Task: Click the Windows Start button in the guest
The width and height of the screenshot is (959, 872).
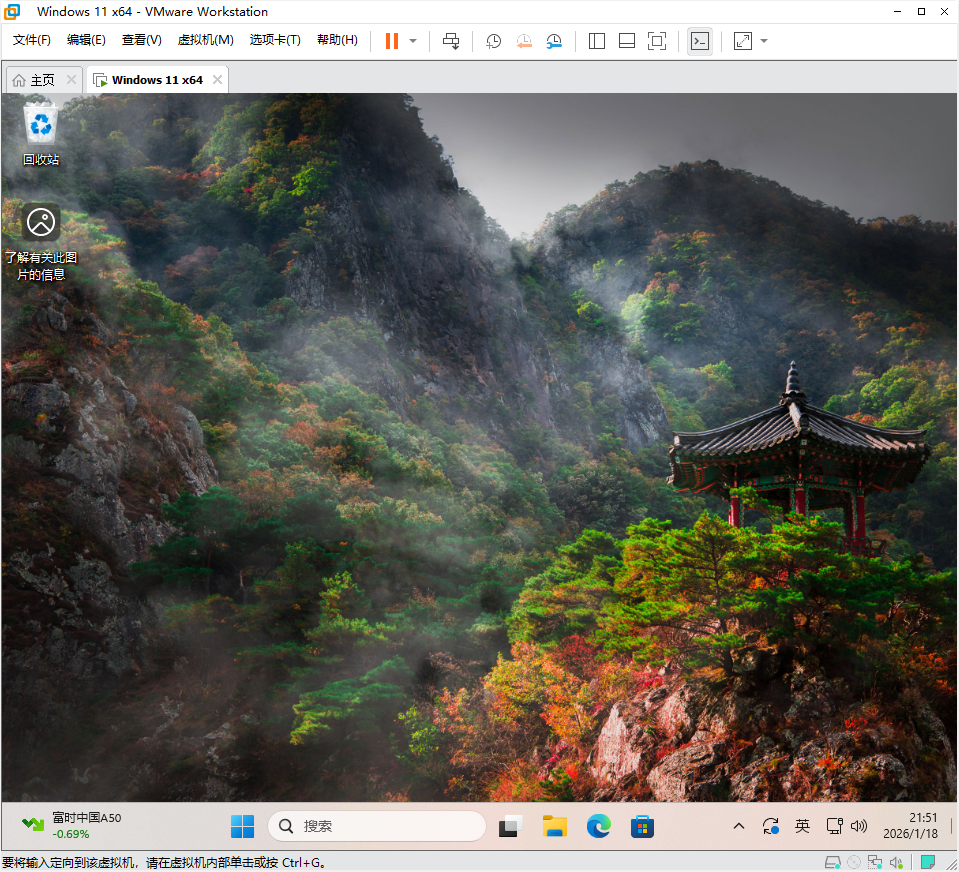Action: click(242, 826)
